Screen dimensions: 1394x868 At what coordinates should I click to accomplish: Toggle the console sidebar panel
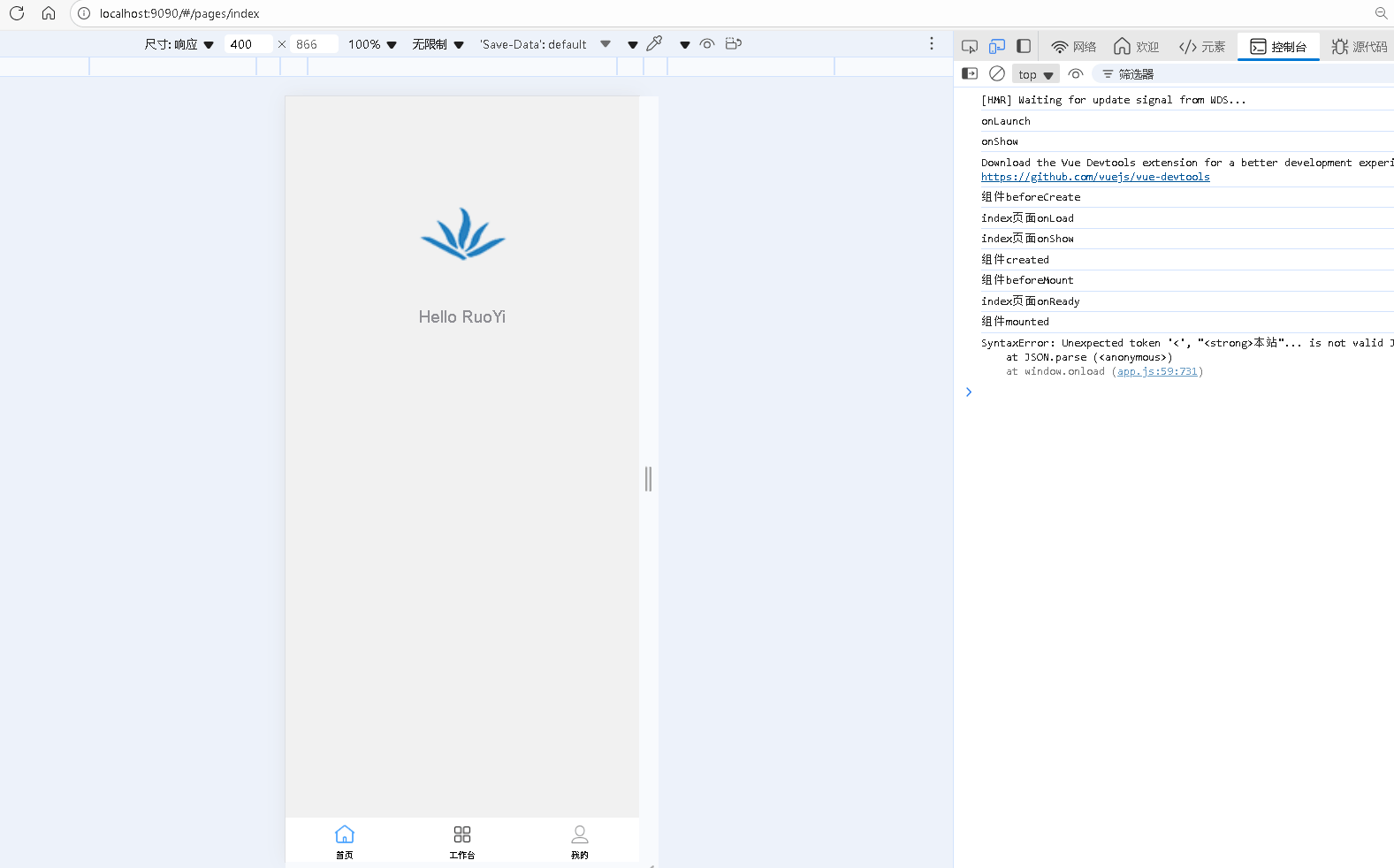pos(970,74)
